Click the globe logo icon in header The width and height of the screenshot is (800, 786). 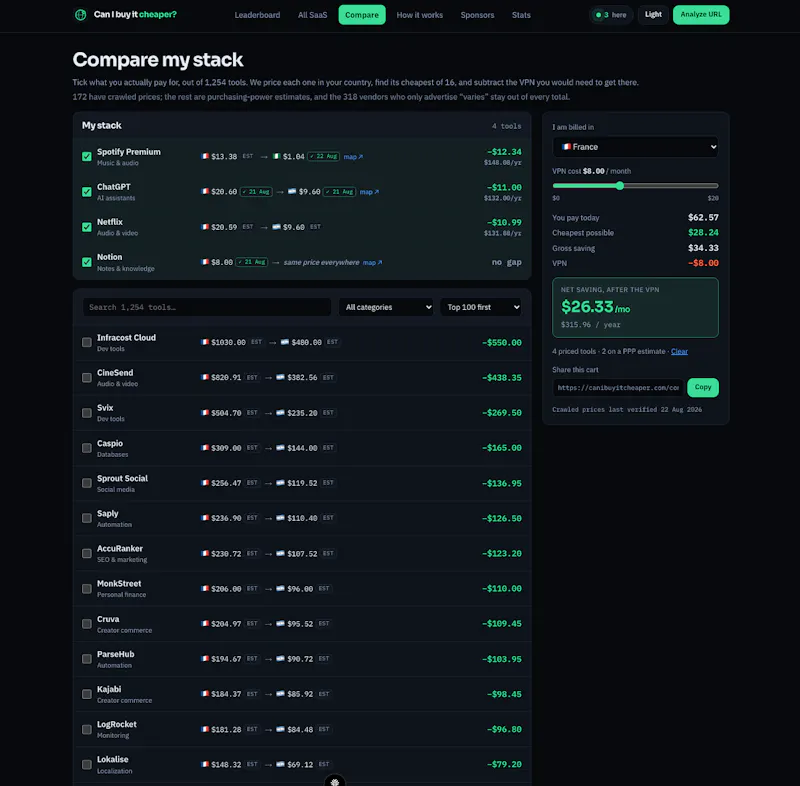81,15
